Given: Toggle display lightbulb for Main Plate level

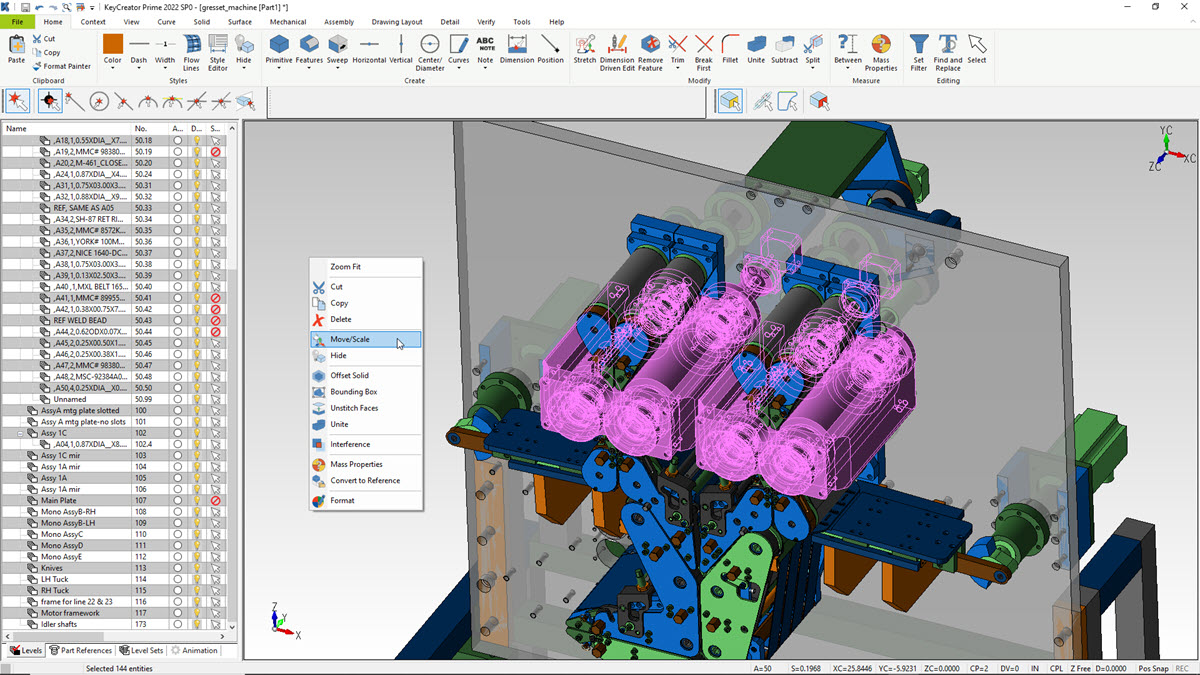Looking at the screenshot, I should (197, 501).
